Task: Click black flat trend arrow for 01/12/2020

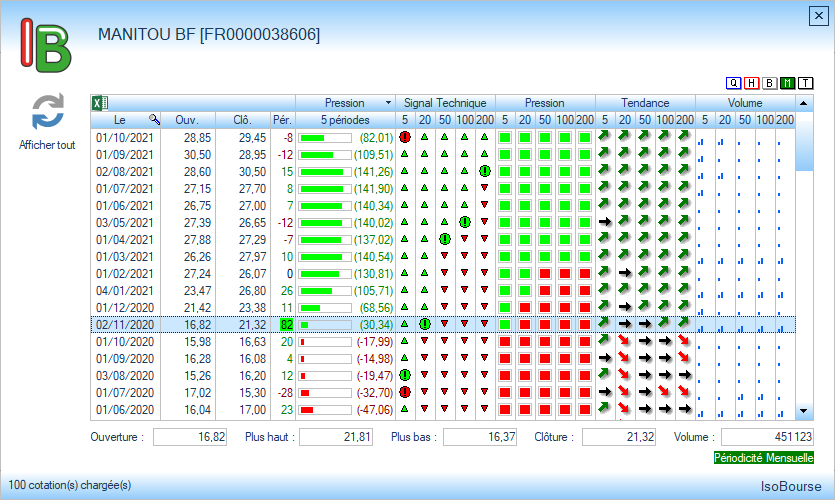Action: pos(625,307)
